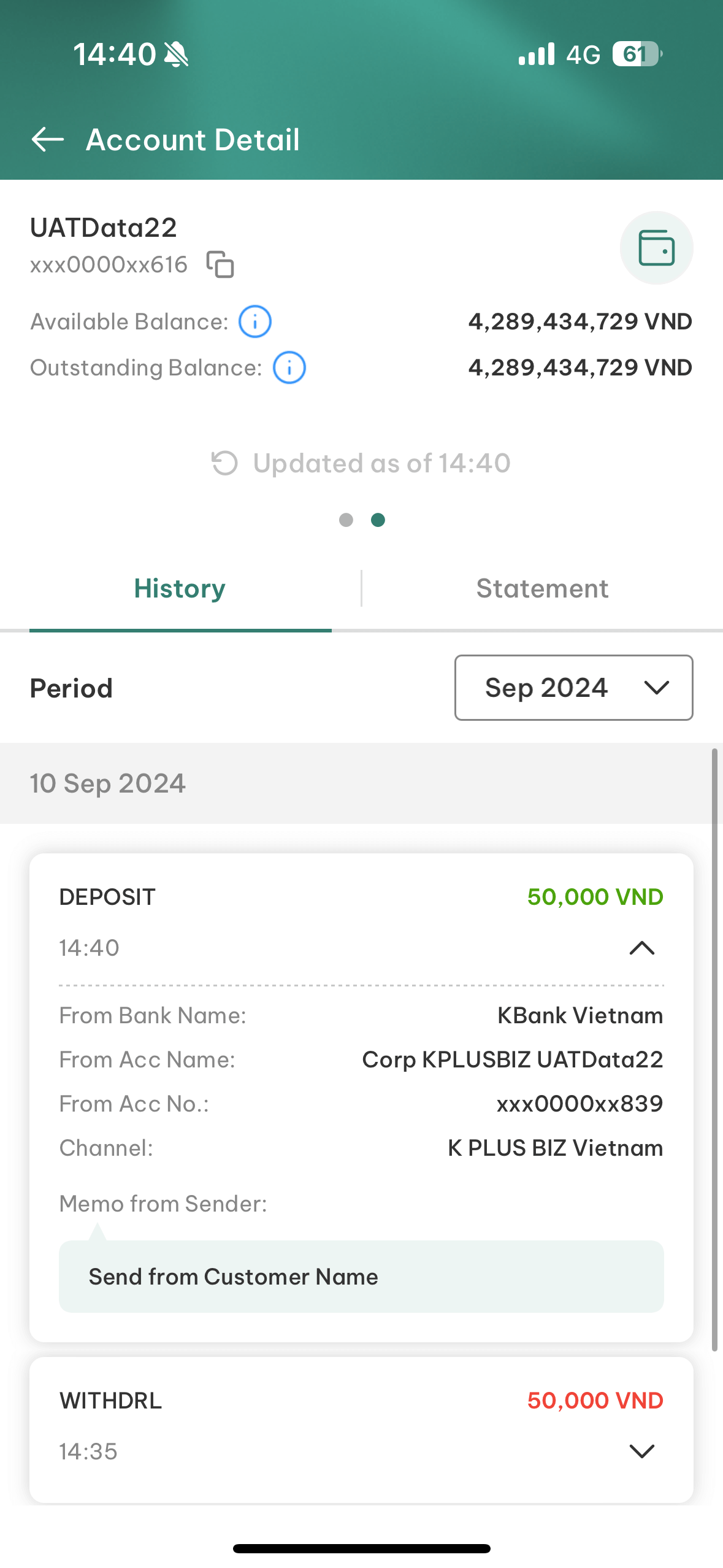
Task: Open the wallet icon beside UATData22
Action: click(657, 248)
